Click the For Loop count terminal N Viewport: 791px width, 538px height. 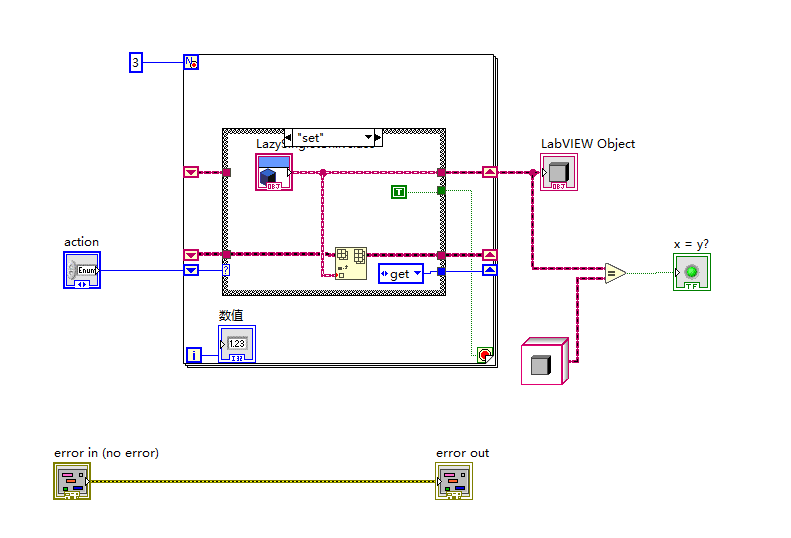coord(191,62)
